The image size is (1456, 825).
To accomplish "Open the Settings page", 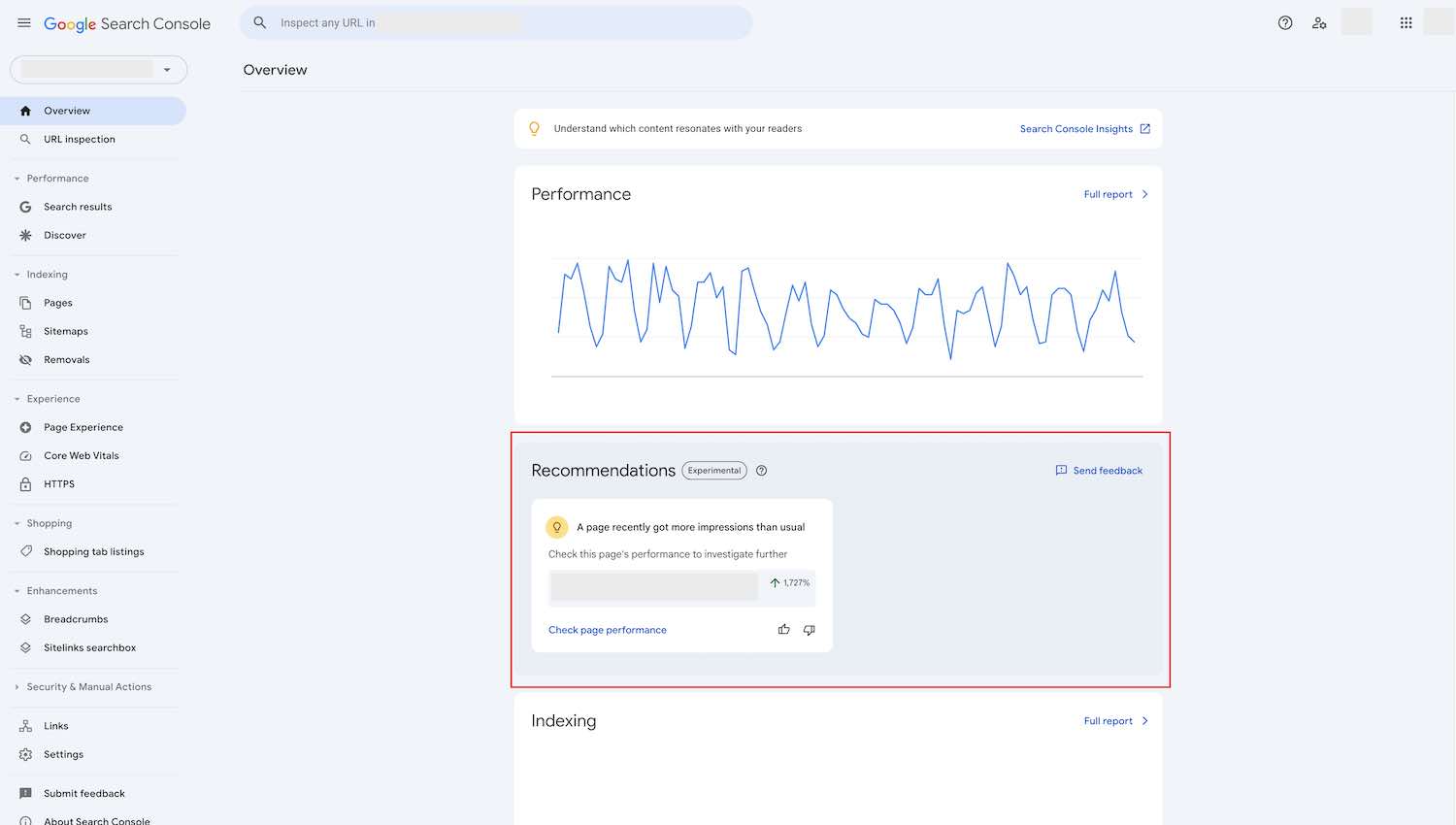I will point(63,754).
